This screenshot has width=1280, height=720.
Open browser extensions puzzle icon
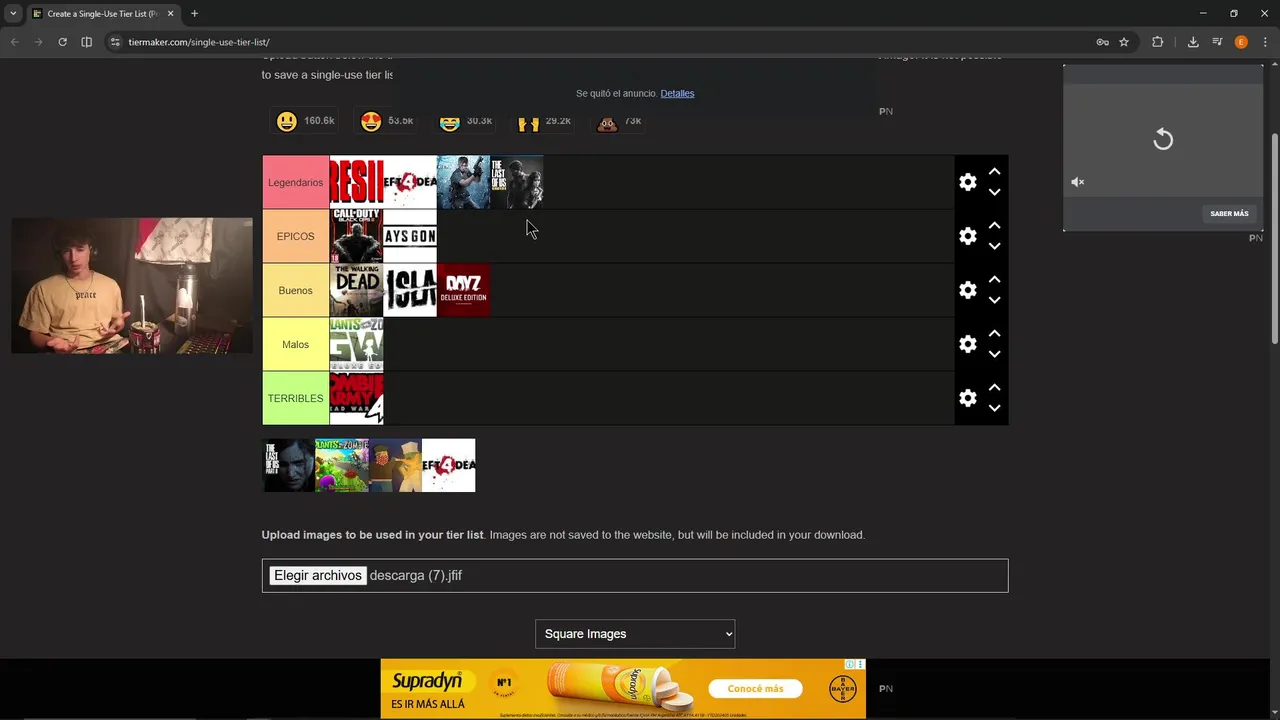[1158, 42]
